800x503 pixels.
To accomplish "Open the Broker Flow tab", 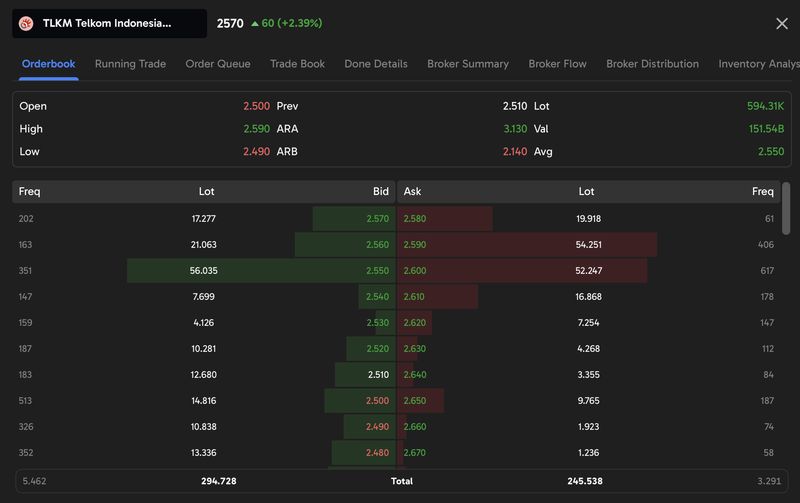I will coord(557,64).
